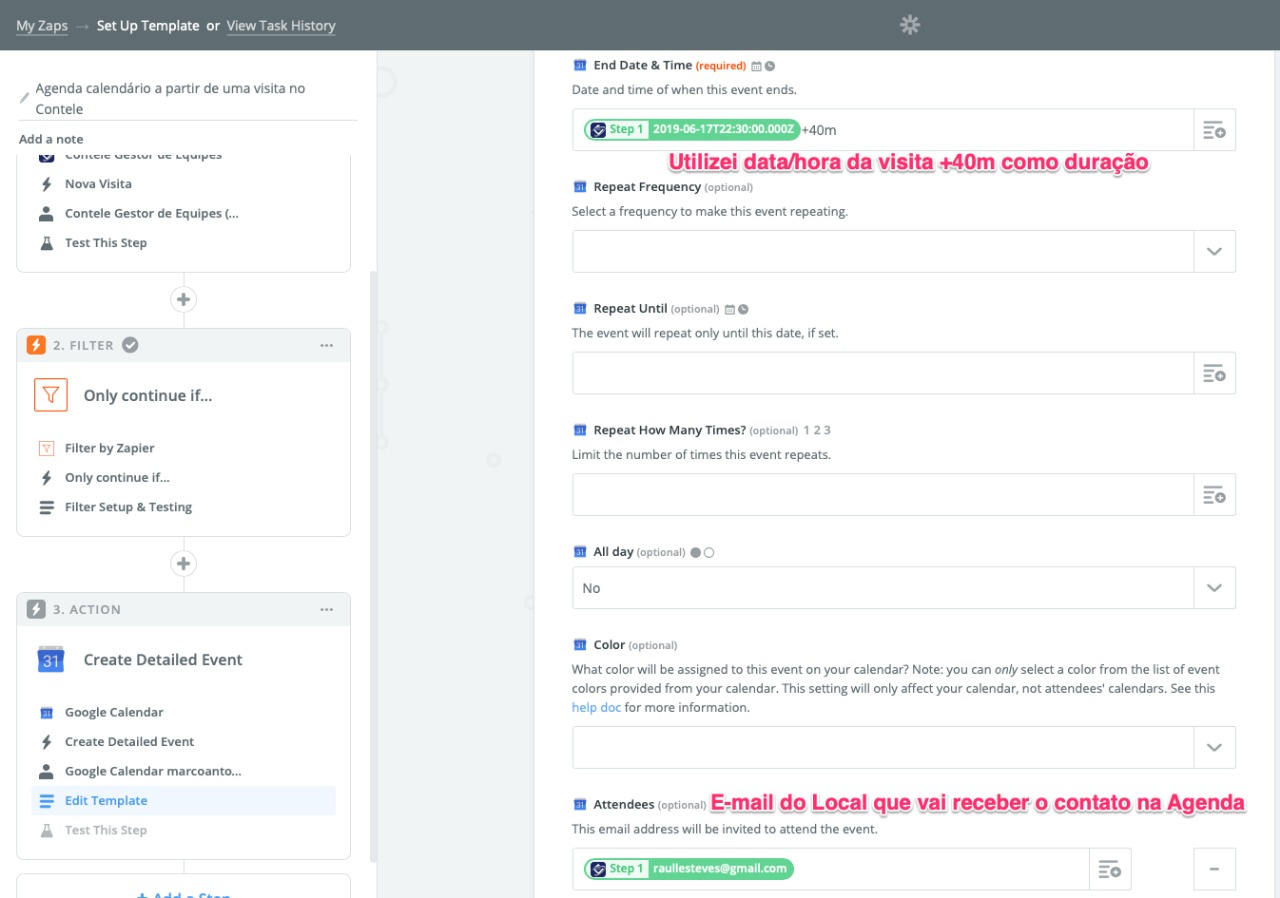Click the Attendees email field
Screen dimensions: 1280x898
tap(830, 869)
